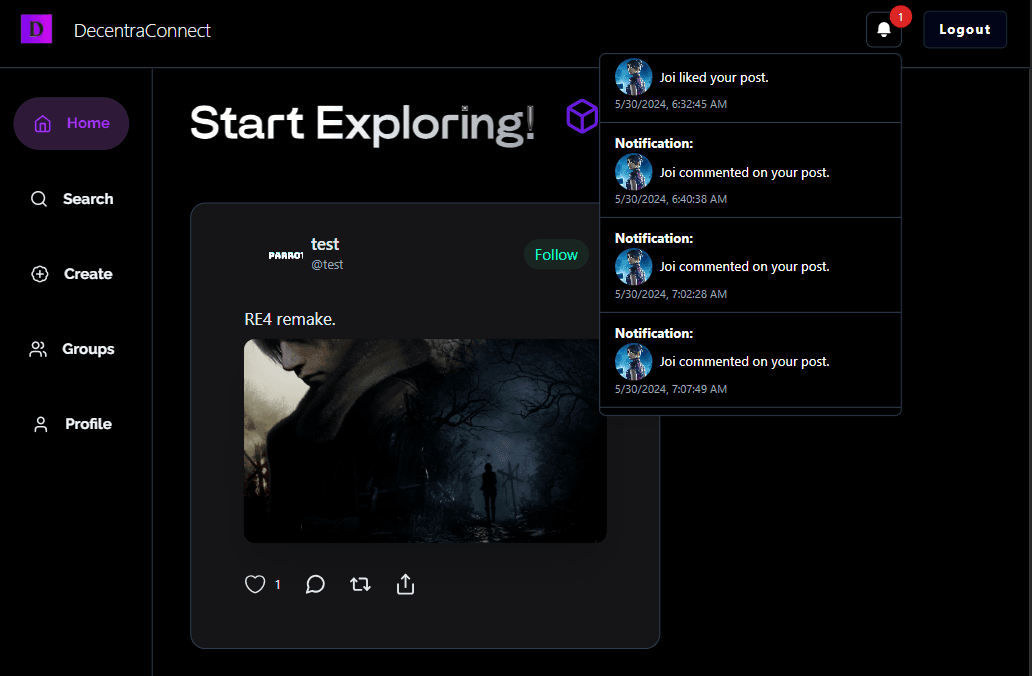
Task: Open Create in the sidebar
Action: pos(71,274)
